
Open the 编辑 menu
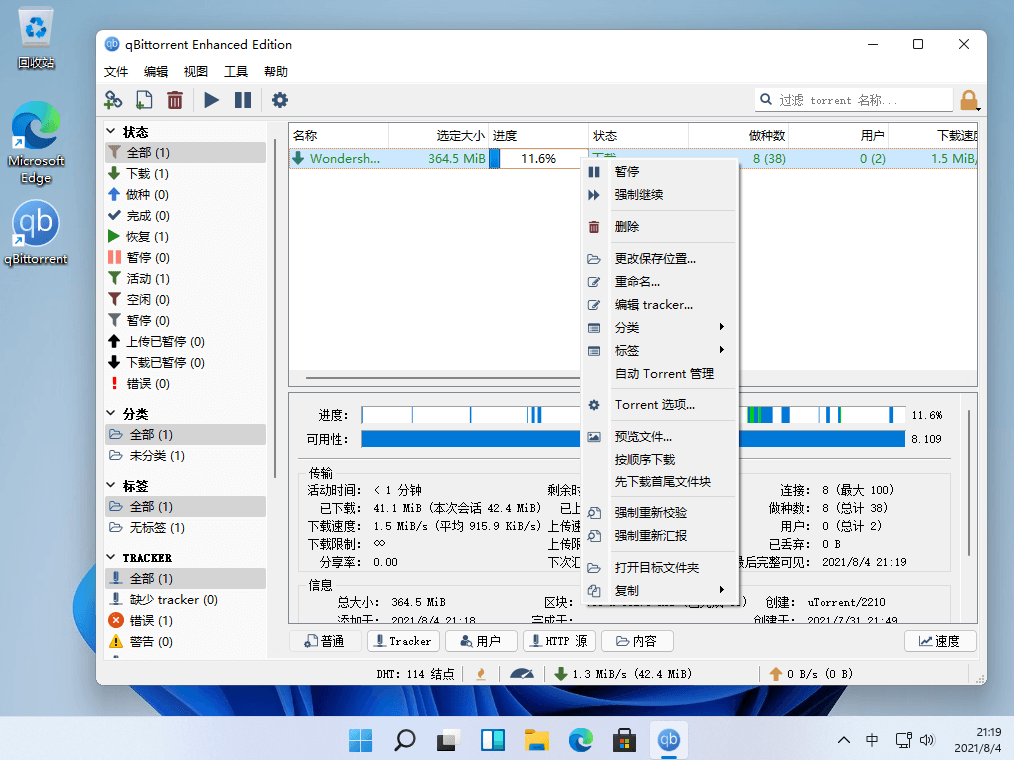(x=156, y=72)
